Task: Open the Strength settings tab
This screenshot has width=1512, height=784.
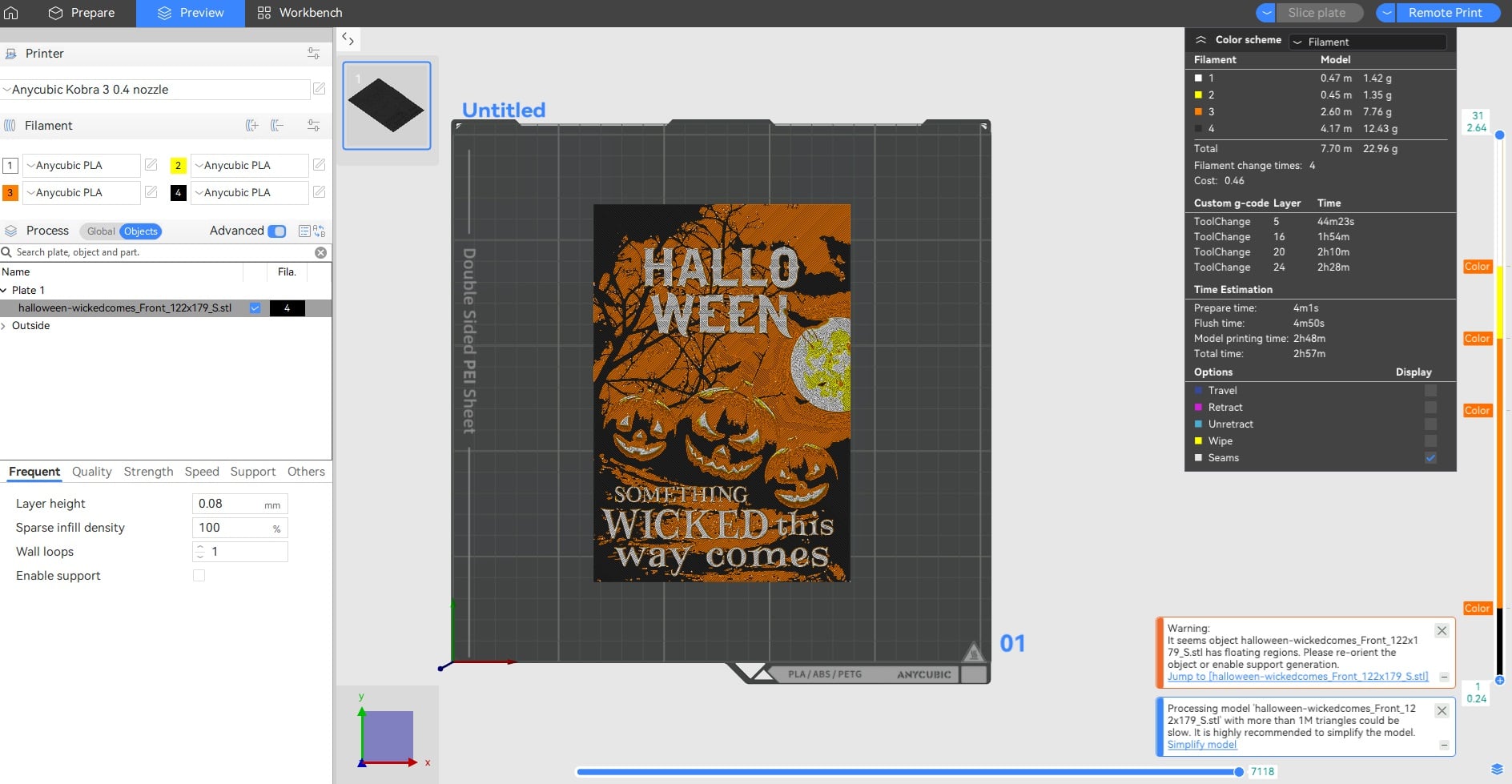Action: [148, 472]
